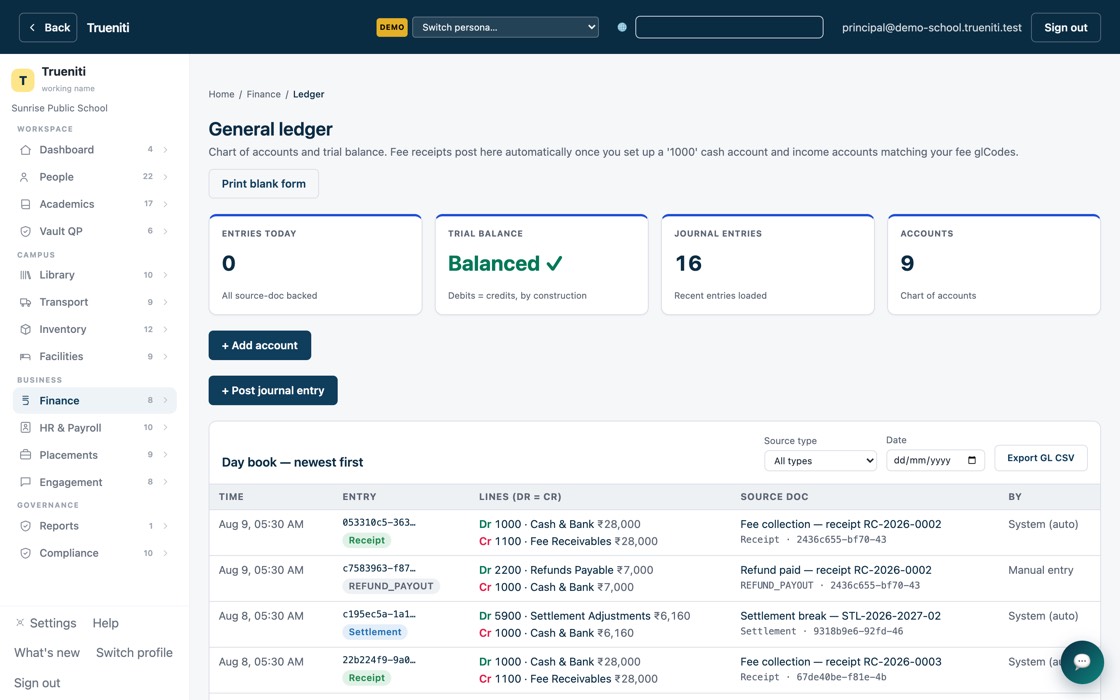This screenshot has height=700, width=1120.
Task: Click the Add account button
Action: (x=260, y=345)
